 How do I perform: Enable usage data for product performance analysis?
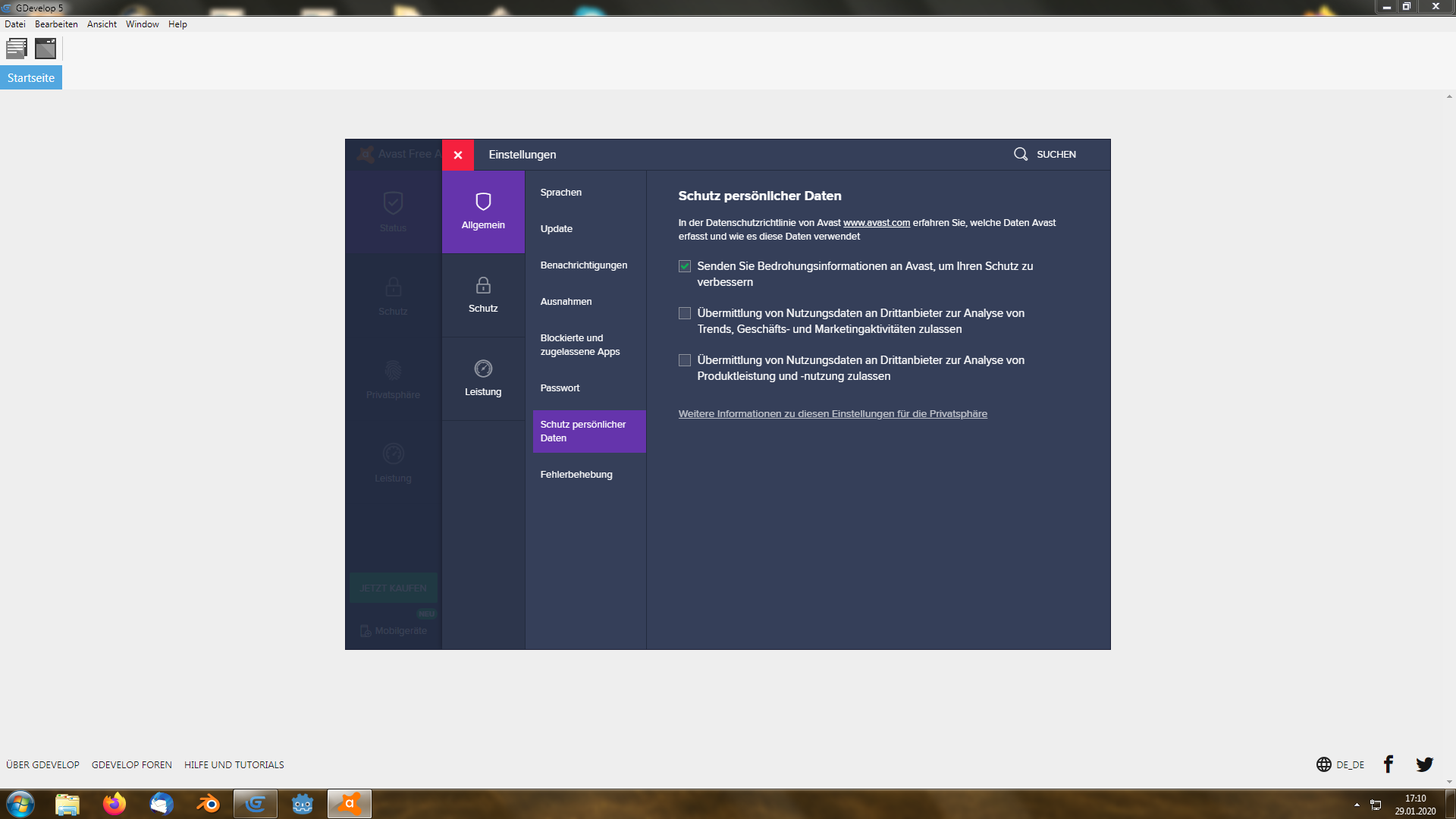pos(685,360)
